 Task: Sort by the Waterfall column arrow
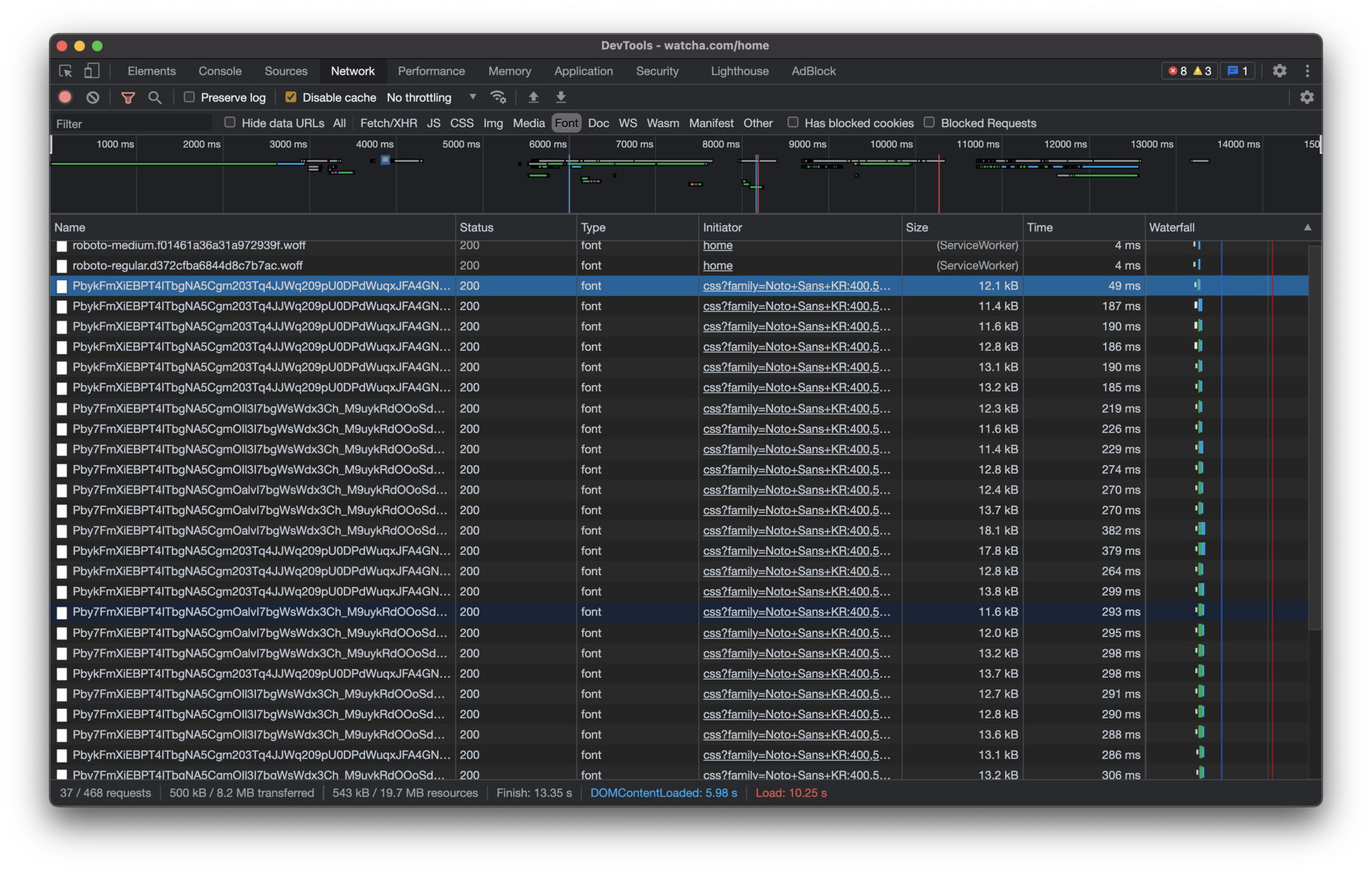[x=1307, y=227]
